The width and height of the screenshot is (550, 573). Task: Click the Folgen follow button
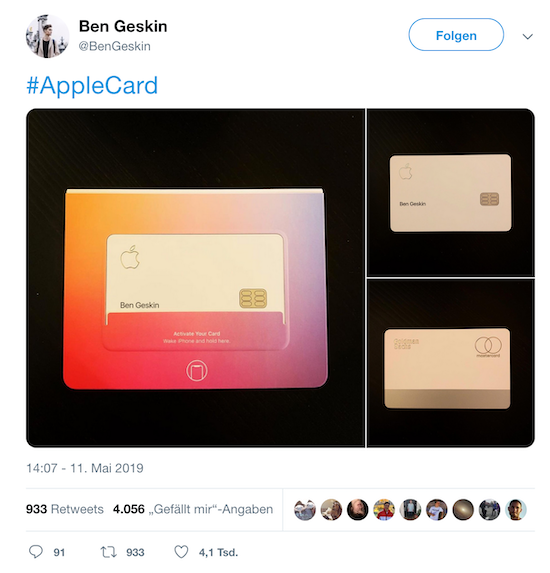point(456,35)
